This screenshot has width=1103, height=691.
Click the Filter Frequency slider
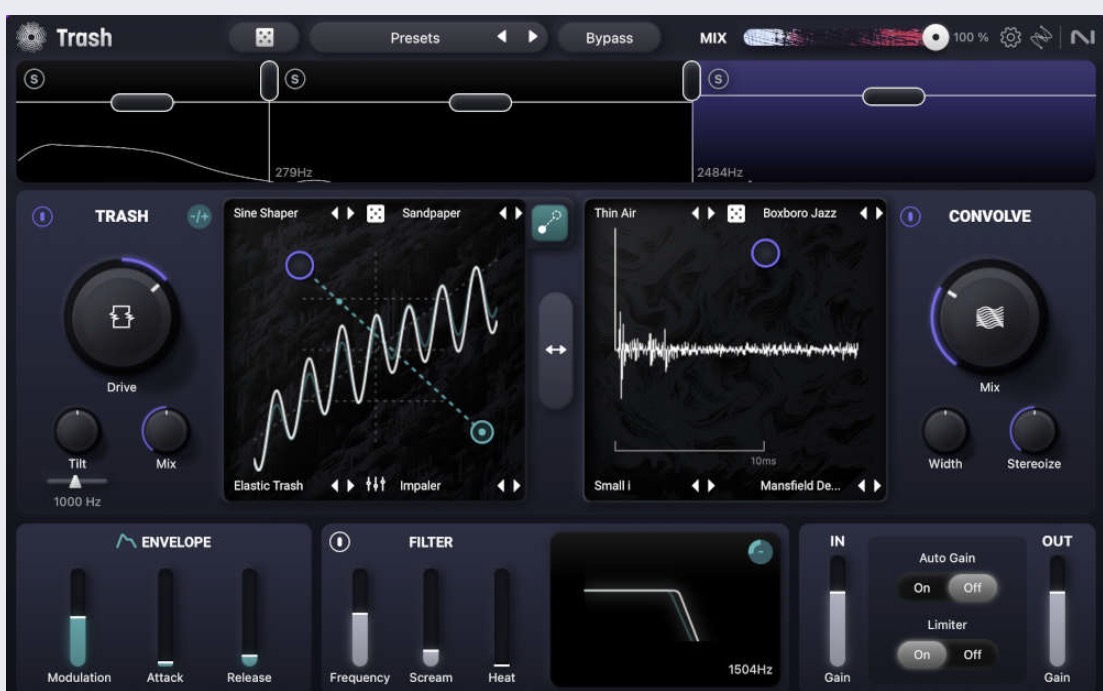click(359, 617)
